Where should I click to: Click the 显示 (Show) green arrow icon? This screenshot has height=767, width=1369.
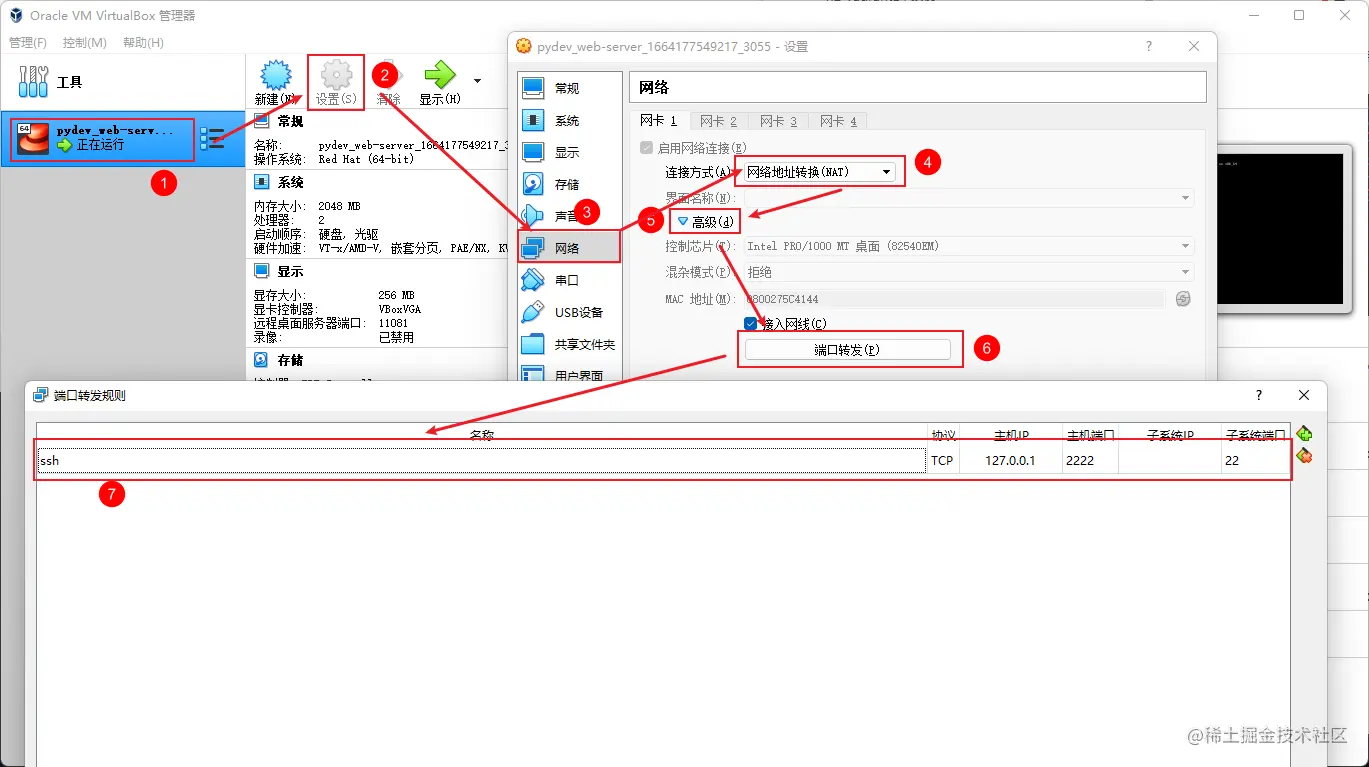440,75
